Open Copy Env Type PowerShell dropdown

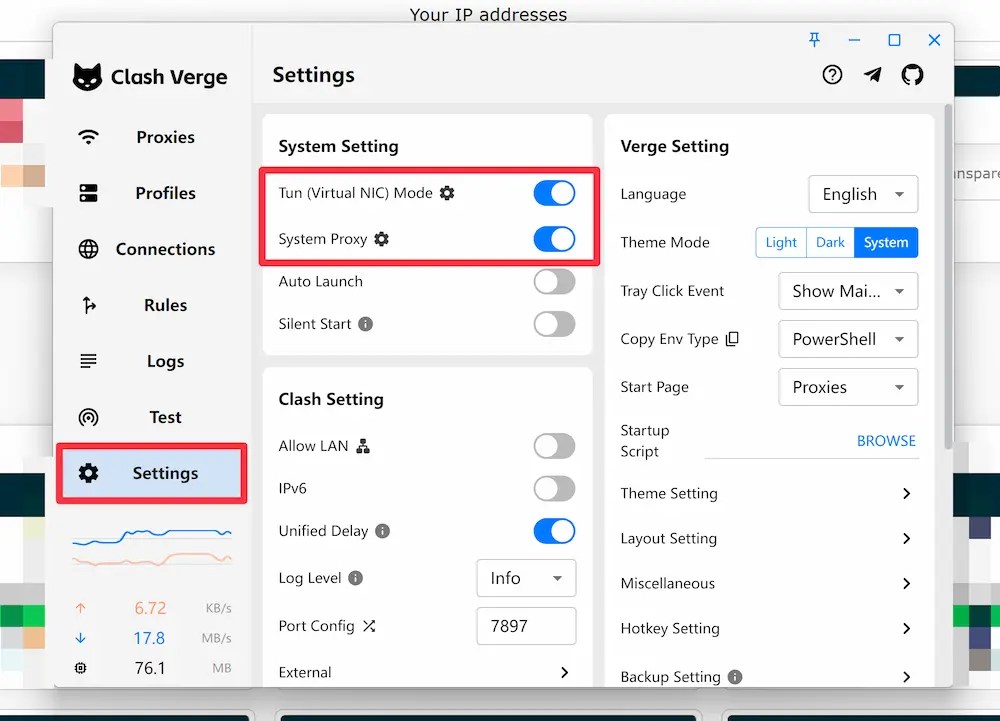(x=848, y=339)
